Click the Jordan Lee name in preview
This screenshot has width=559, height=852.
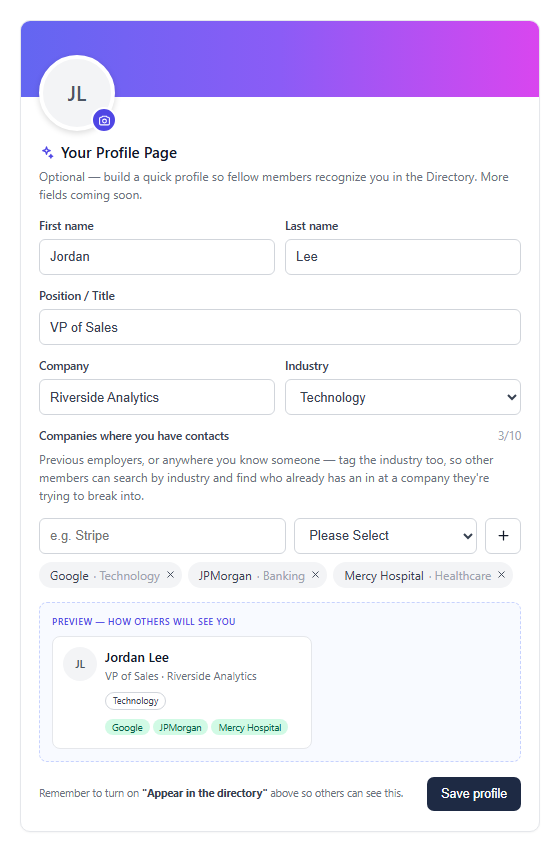pos(137,657)
